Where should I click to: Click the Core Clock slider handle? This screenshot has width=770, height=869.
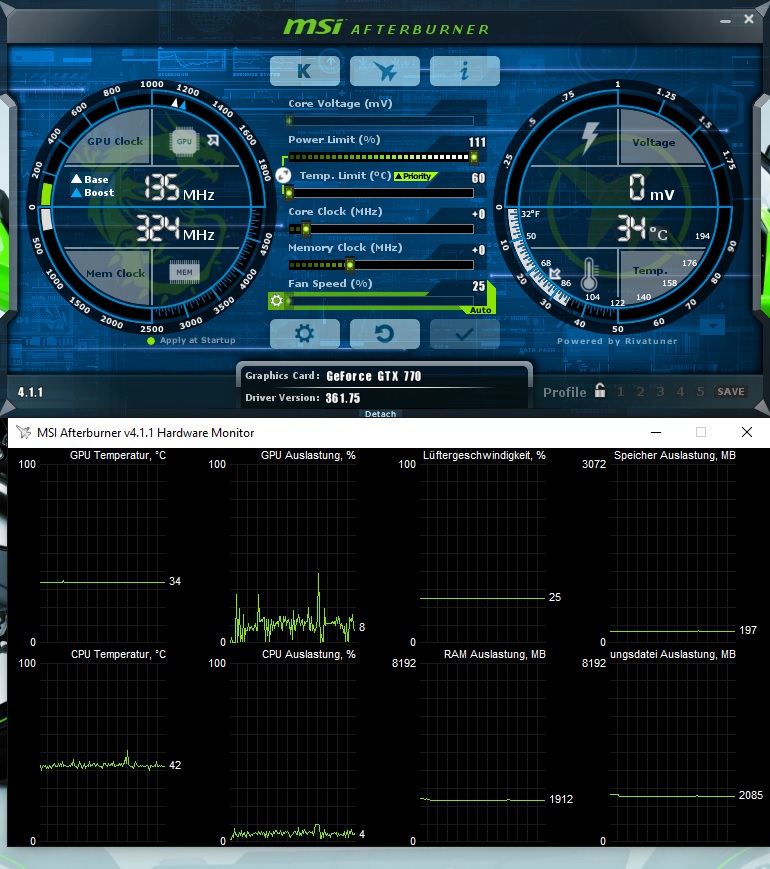[x=305, y=229]
